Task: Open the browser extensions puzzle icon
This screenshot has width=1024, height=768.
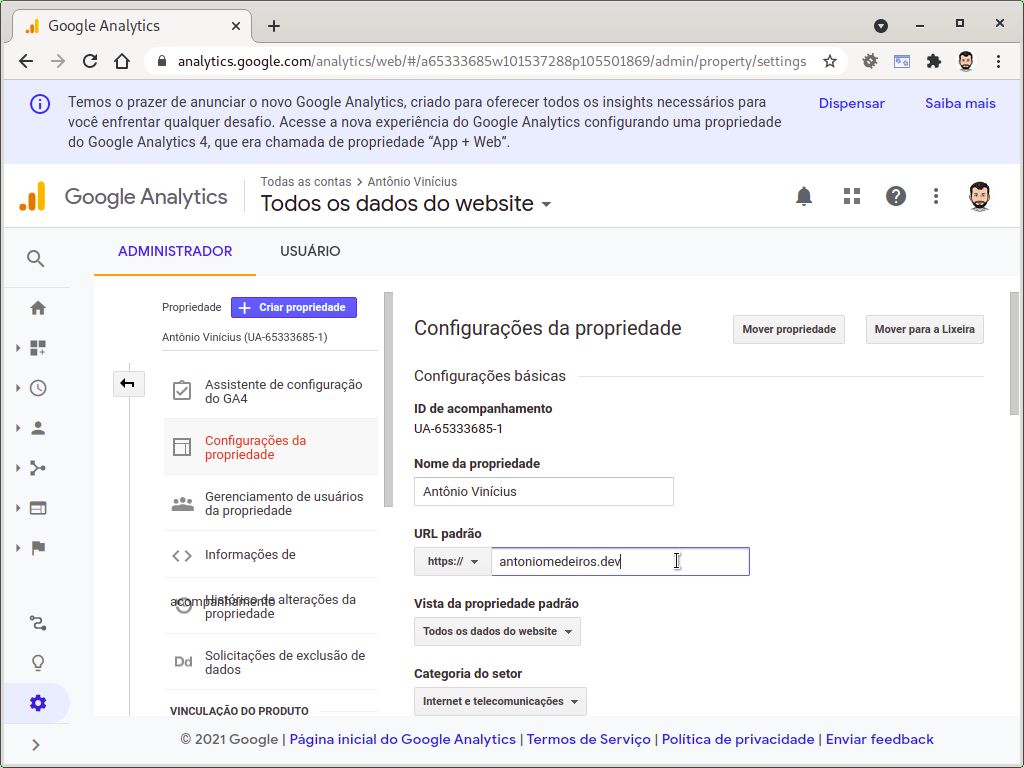Action: click(x=934, y=61)
